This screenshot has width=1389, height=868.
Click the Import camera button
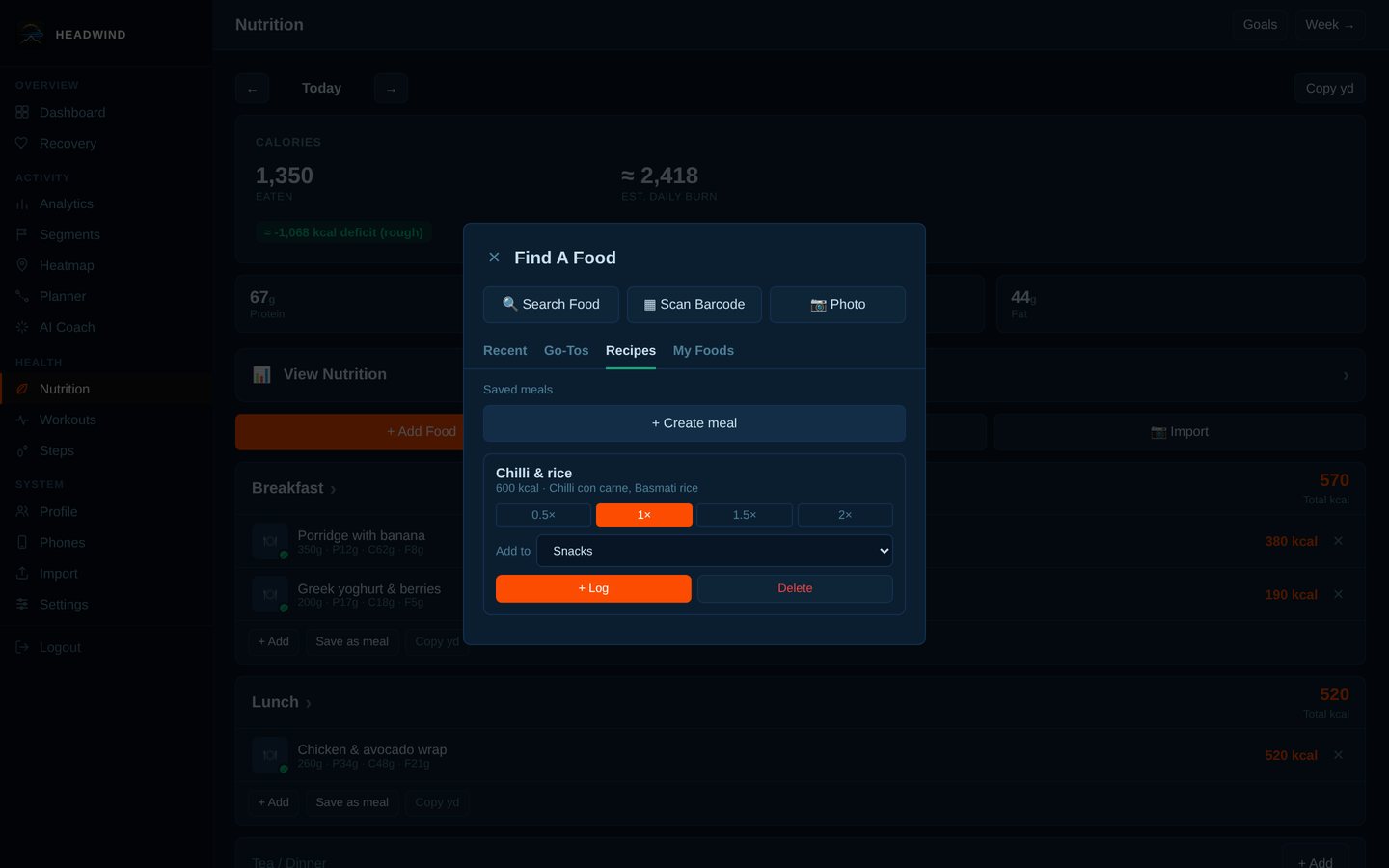(1180, 432)
